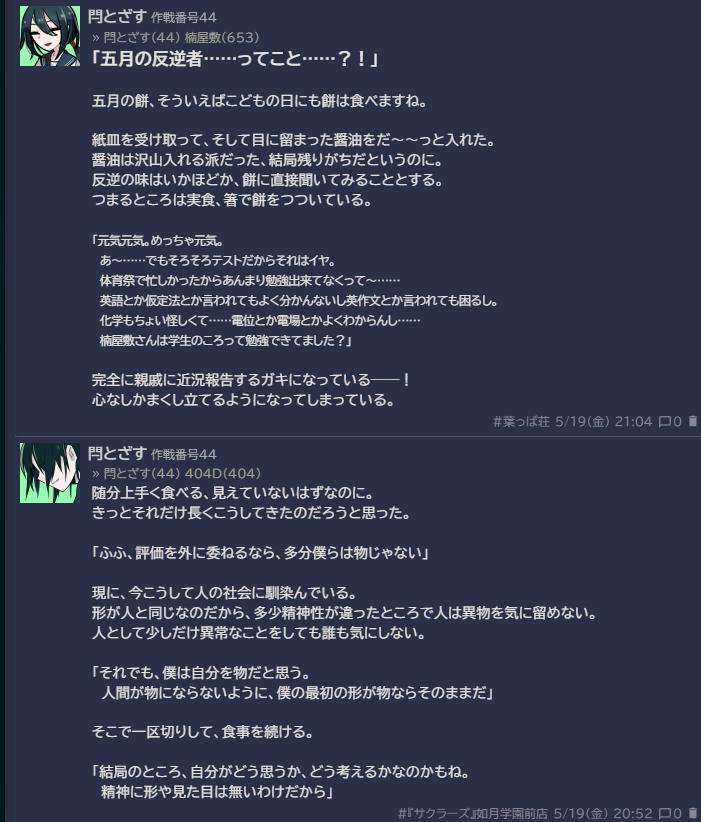Viewport: 701px width, 822px height.
Task: Open comments on the 20:52 post
Action: pos(670,813)
